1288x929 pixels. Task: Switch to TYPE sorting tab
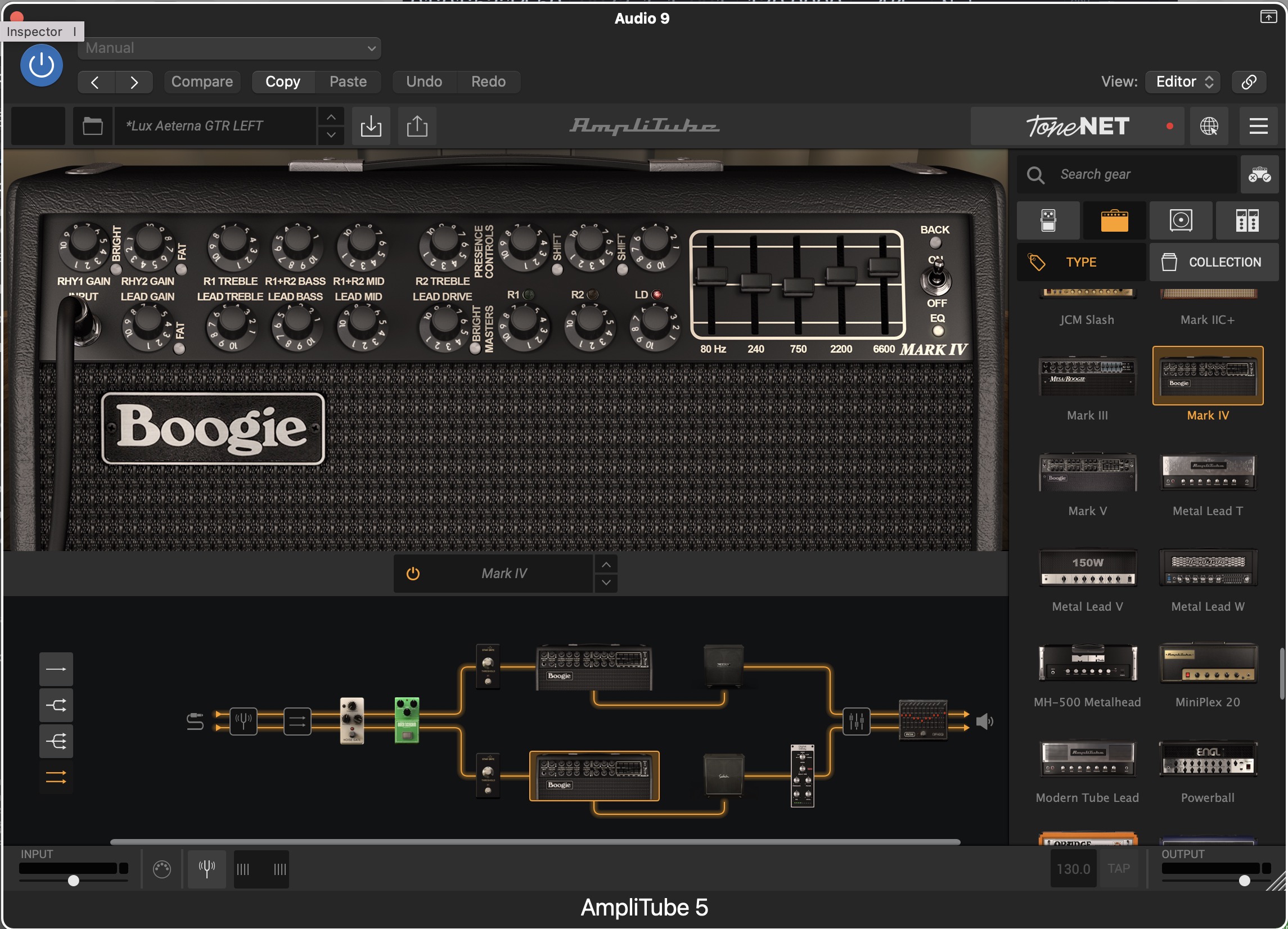pyautogui.click(x=1080, y=263)
